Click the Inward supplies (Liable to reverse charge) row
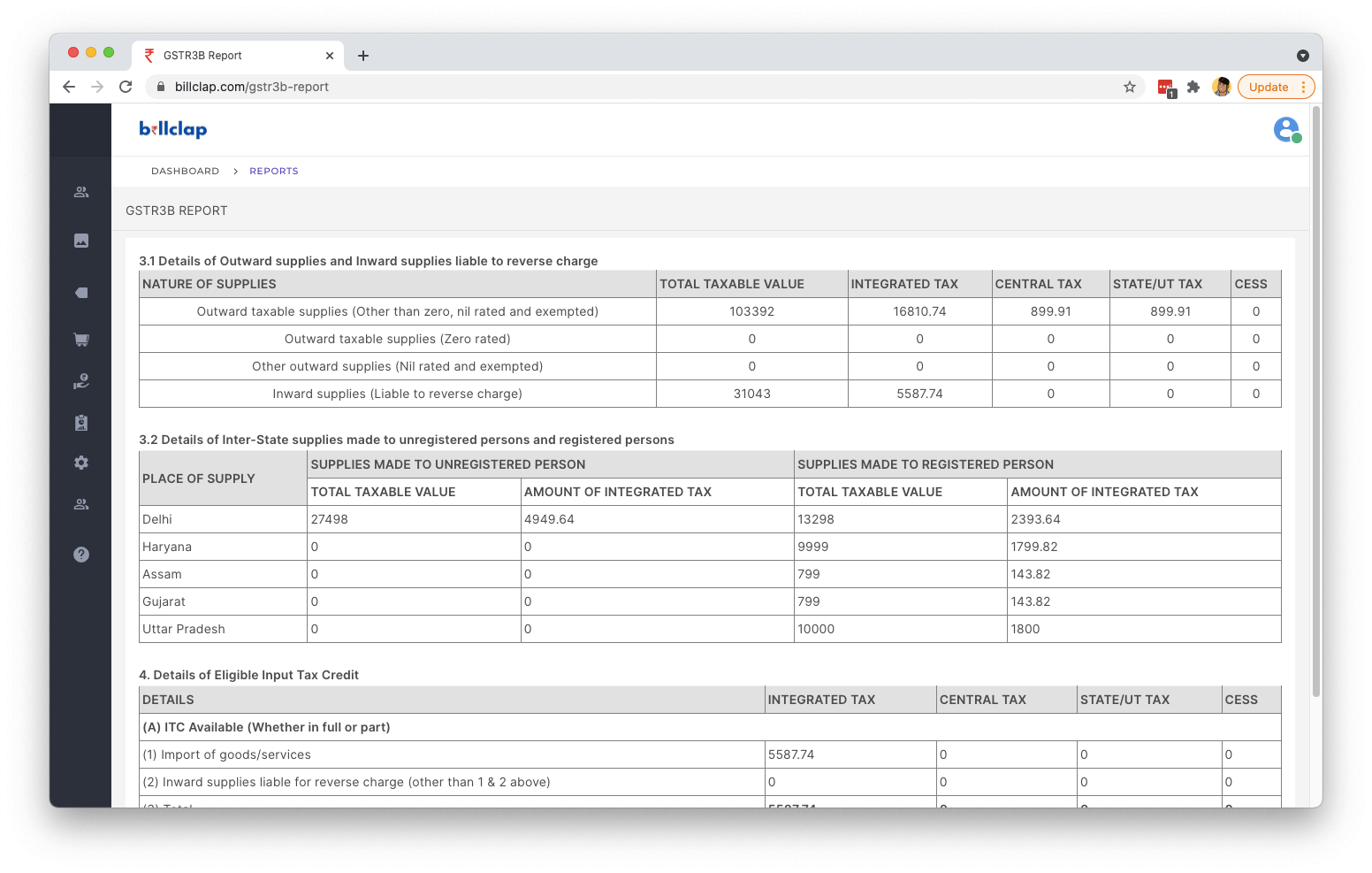1372x873 pixels. click(710, 394)
